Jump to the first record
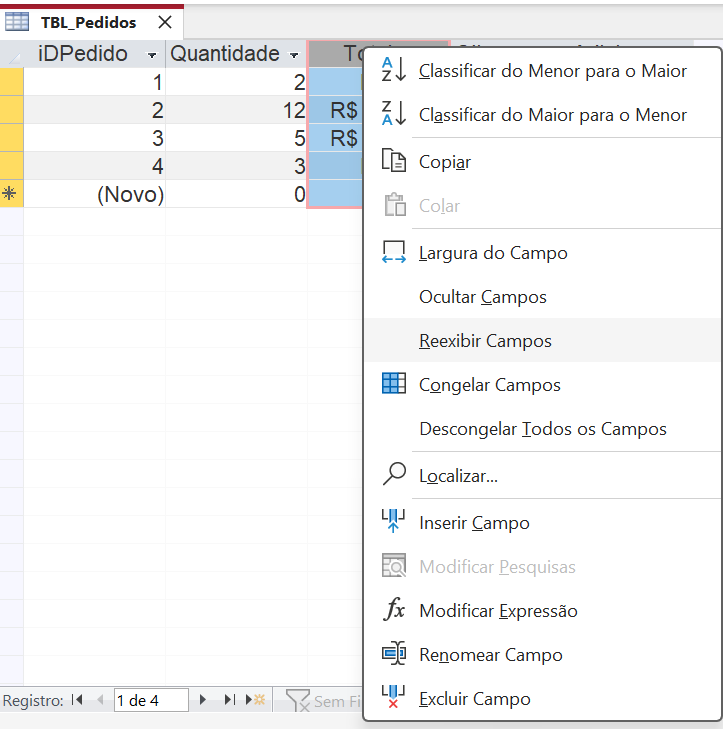Screen dimensions: 723x729 point(78,700)
